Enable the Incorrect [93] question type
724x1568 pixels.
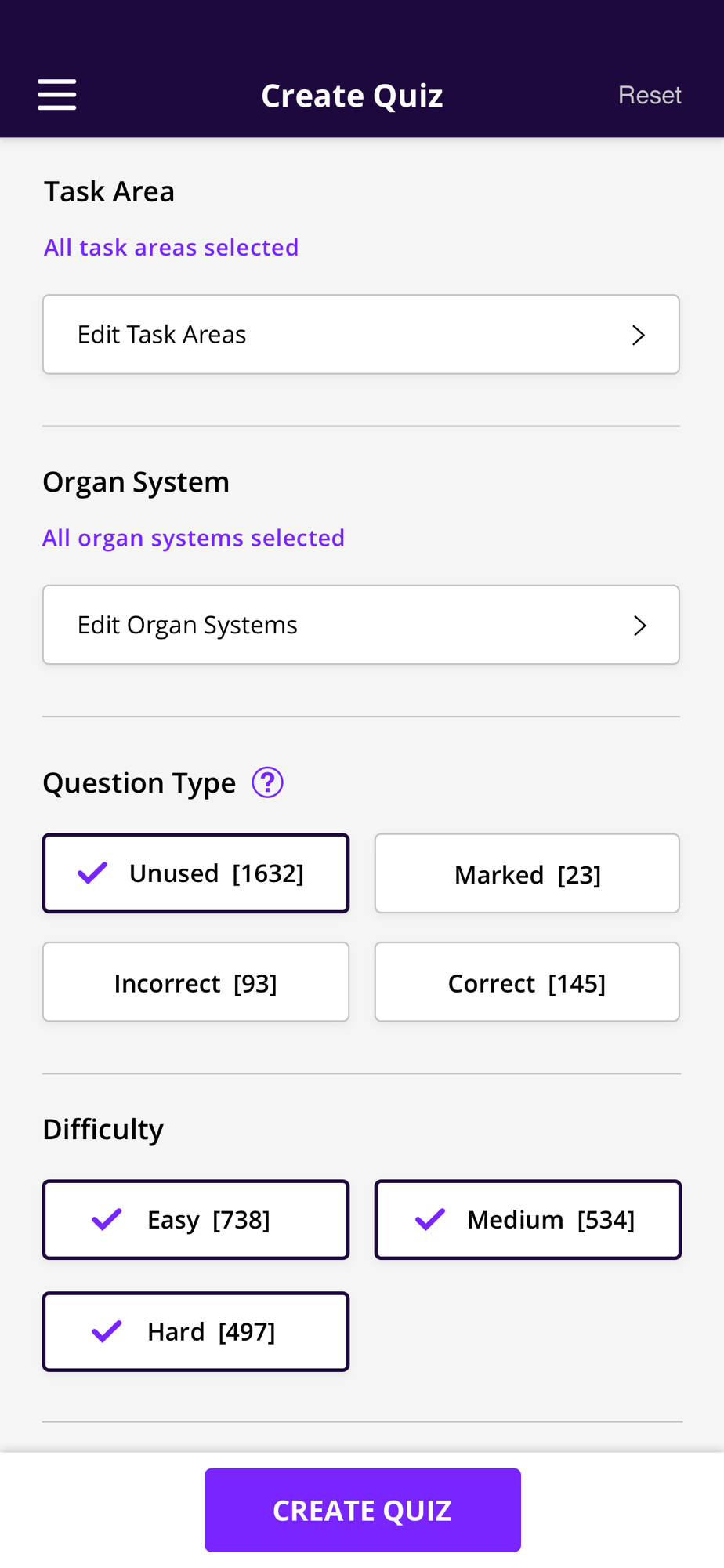196,982
